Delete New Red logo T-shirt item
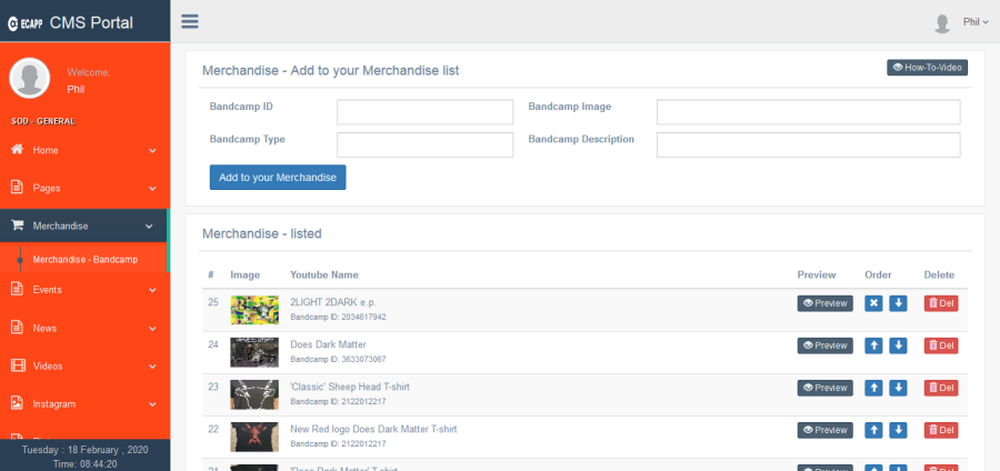The height and width of the screenshot is (471, 1000). pyautogui.click(x=941, y=430)
